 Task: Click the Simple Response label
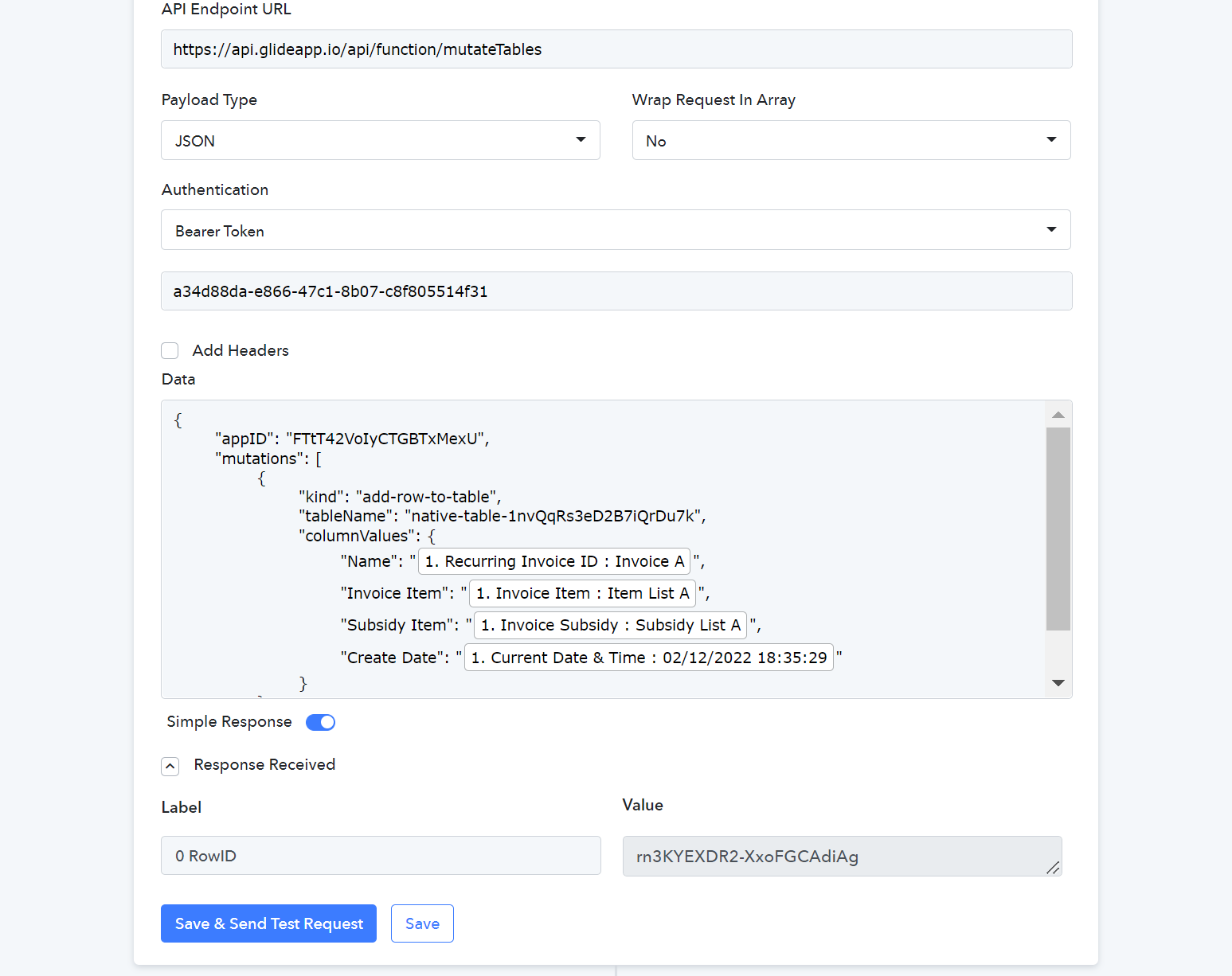[229, 722]
